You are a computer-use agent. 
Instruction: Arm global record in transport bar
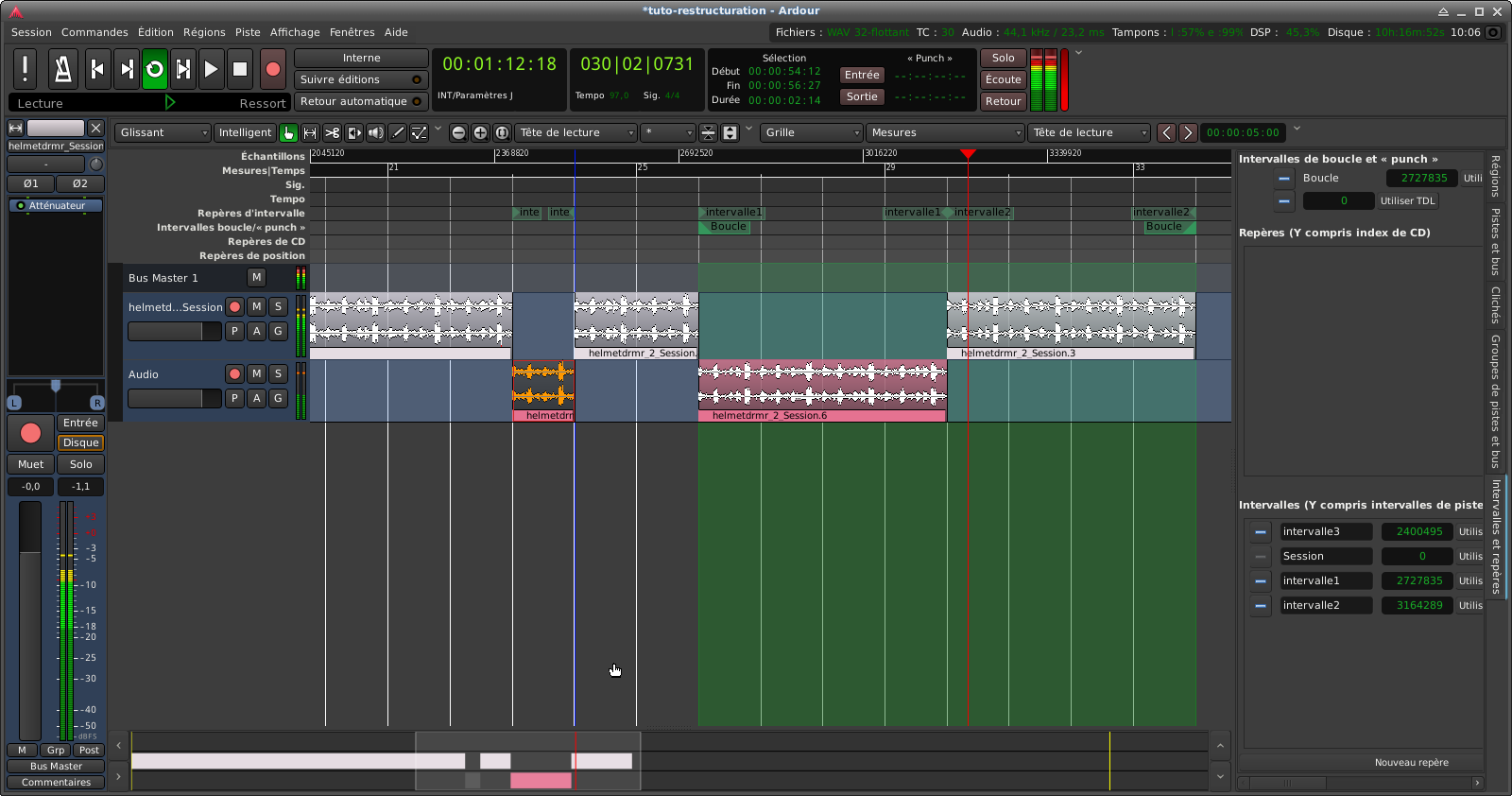pos(273,69)
